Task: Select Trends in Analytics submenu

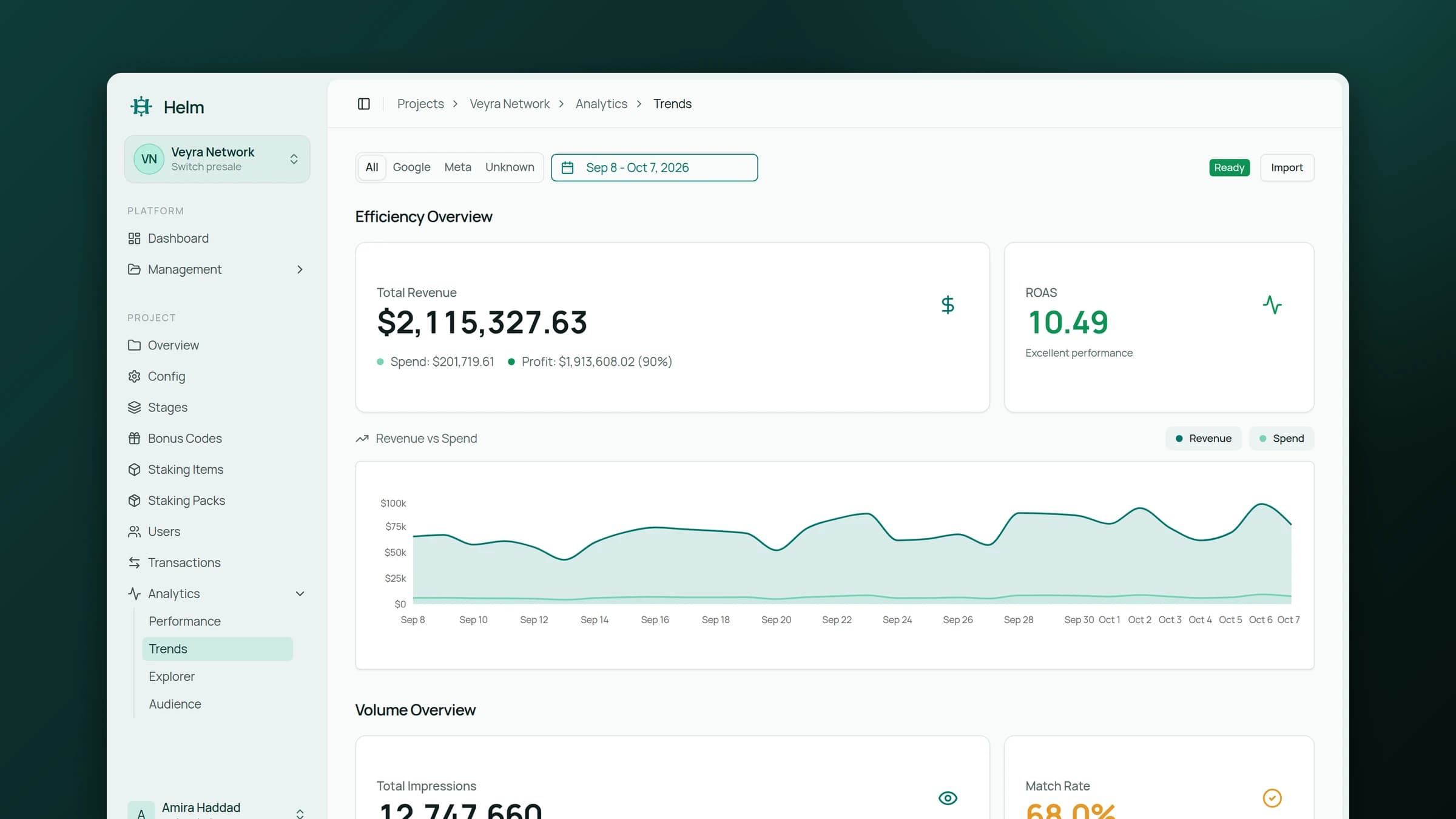Action: (217, 649)
